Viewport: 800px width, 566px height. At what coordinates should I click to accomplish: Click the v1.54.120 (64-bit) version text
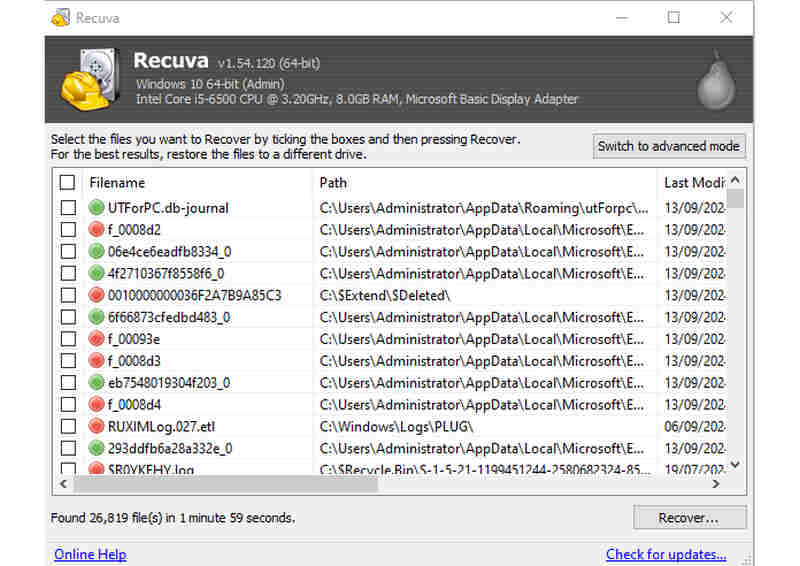[269, 63]
